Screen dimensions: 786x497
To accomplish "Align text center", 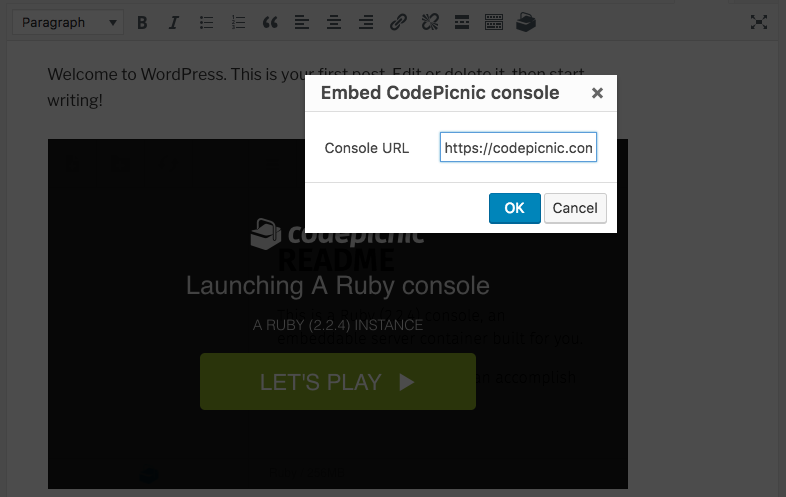I will point(334,23).
